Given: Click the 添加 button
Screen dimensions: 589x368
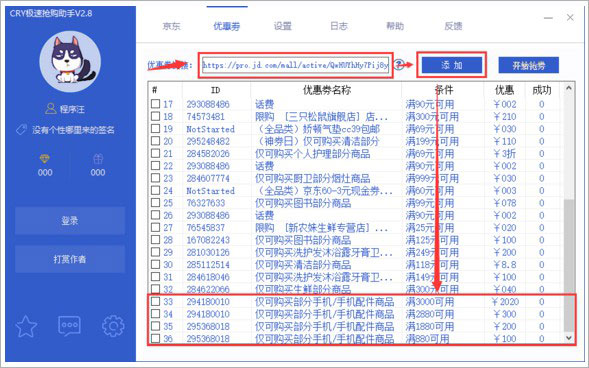Looking at the screenshot, I should coord(452,65).
